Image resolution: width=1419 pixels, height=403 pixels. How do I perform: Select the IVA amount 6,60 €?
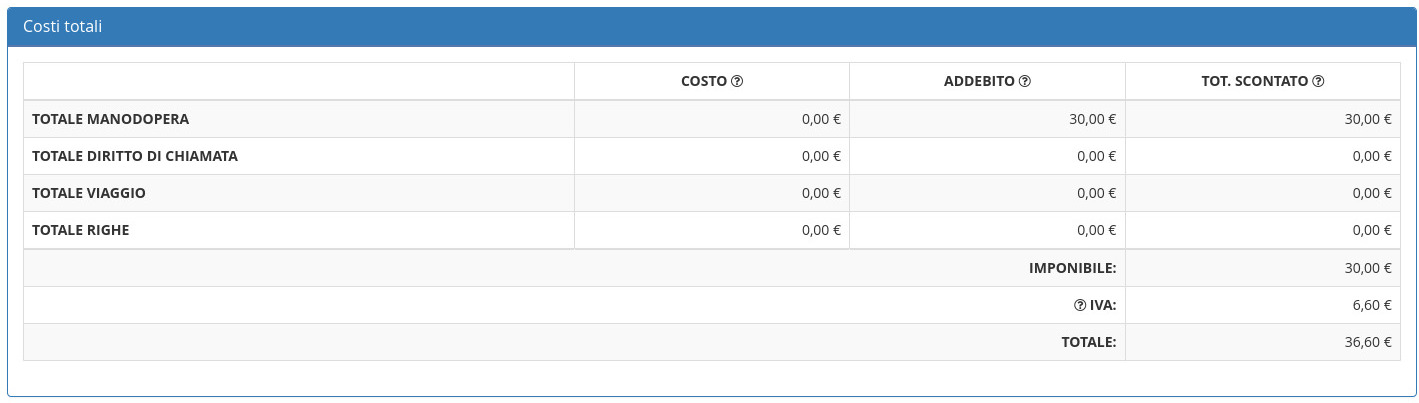(1372, 306)
